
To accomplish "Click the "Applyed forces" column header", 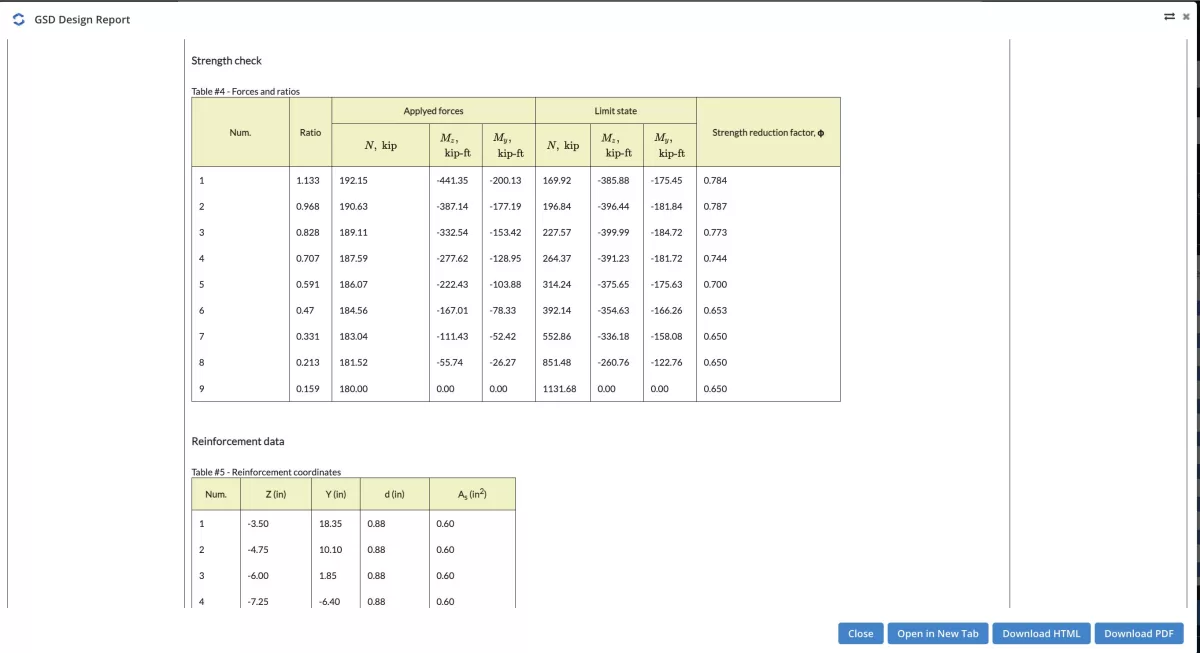I will pos(433,111).
